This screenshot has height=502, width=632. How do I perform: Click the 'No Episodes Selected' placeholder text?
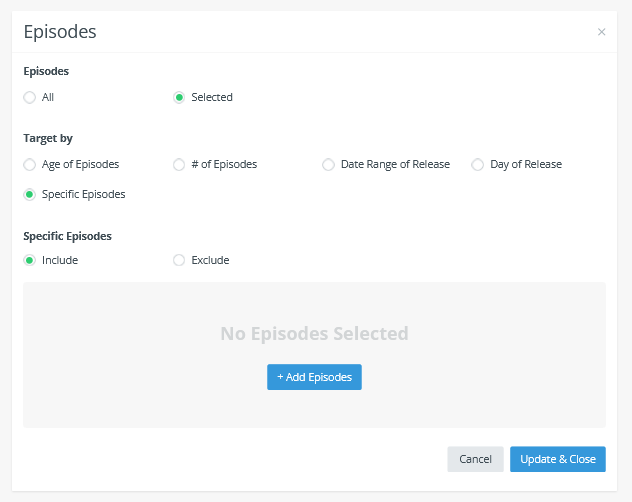tap(314, 334)
